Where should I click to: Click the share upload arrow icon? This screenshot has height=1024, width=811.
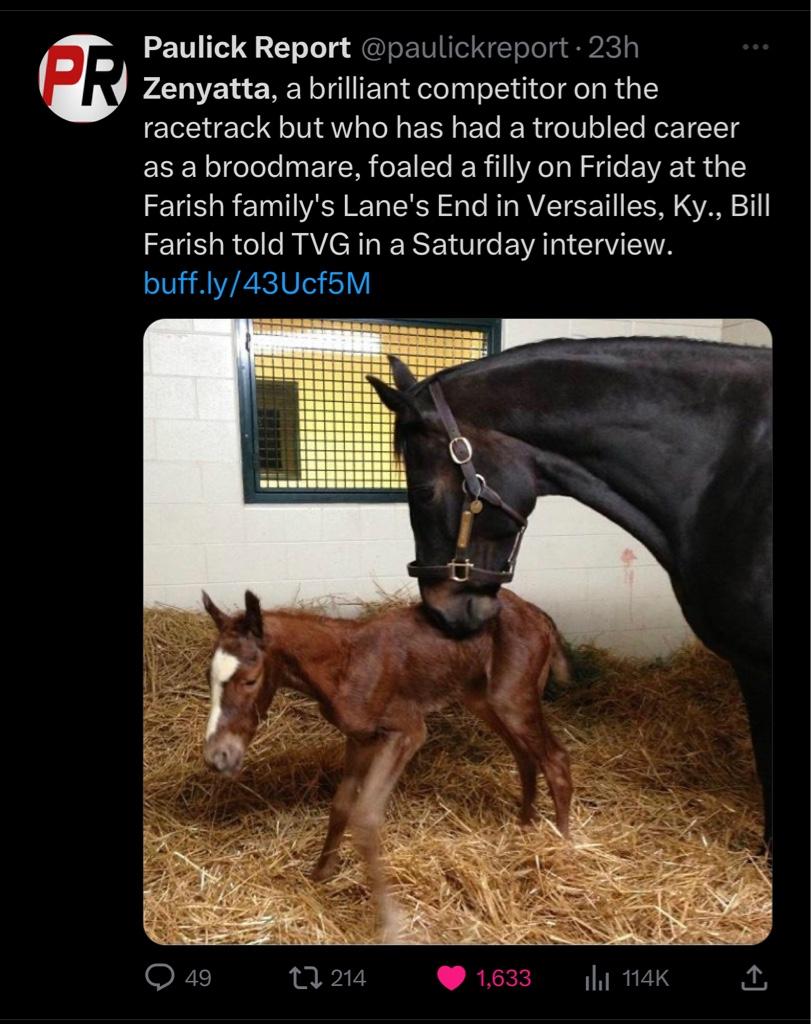coord(753,978)
